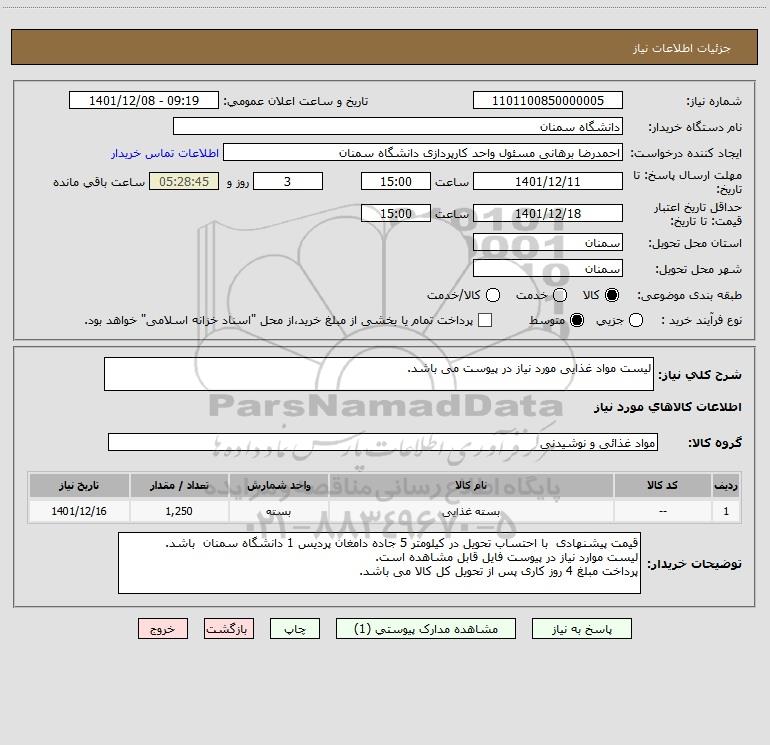Open مشاهده مدارک پیوستی (1) button
770x745 pixels.
(x=426, y=629)
